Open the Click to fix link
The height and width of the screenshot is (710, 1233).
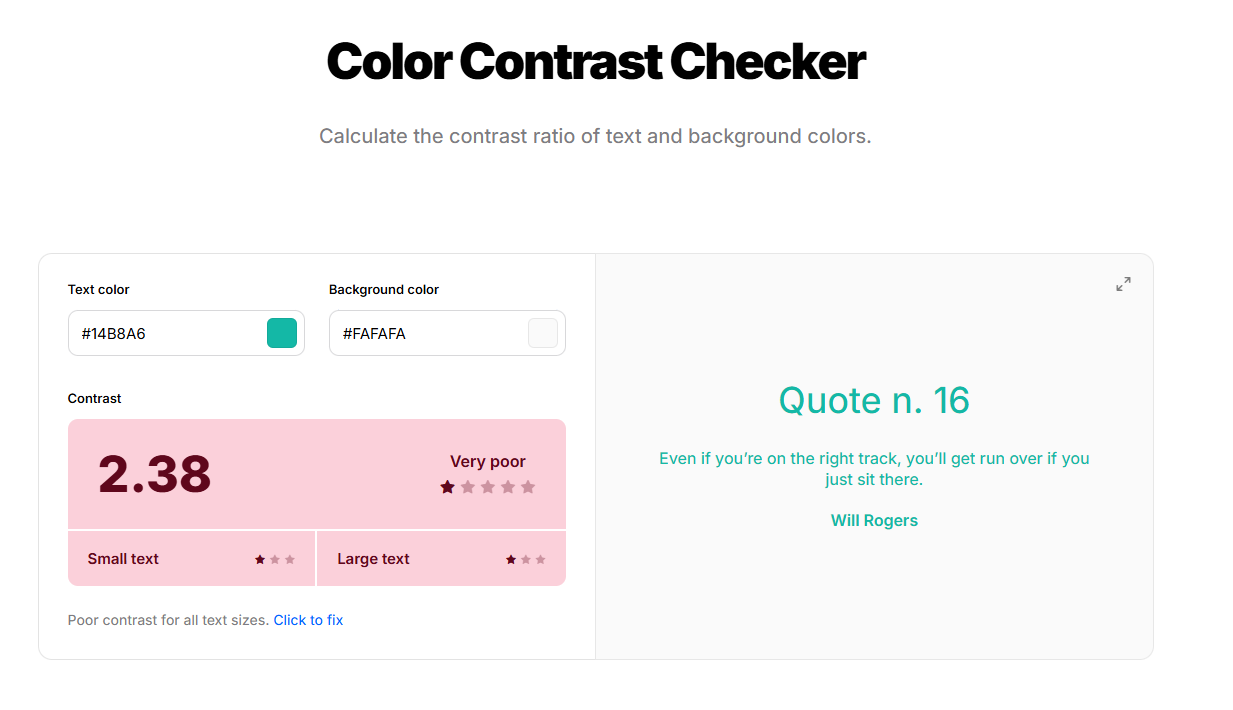pos(308,620)
